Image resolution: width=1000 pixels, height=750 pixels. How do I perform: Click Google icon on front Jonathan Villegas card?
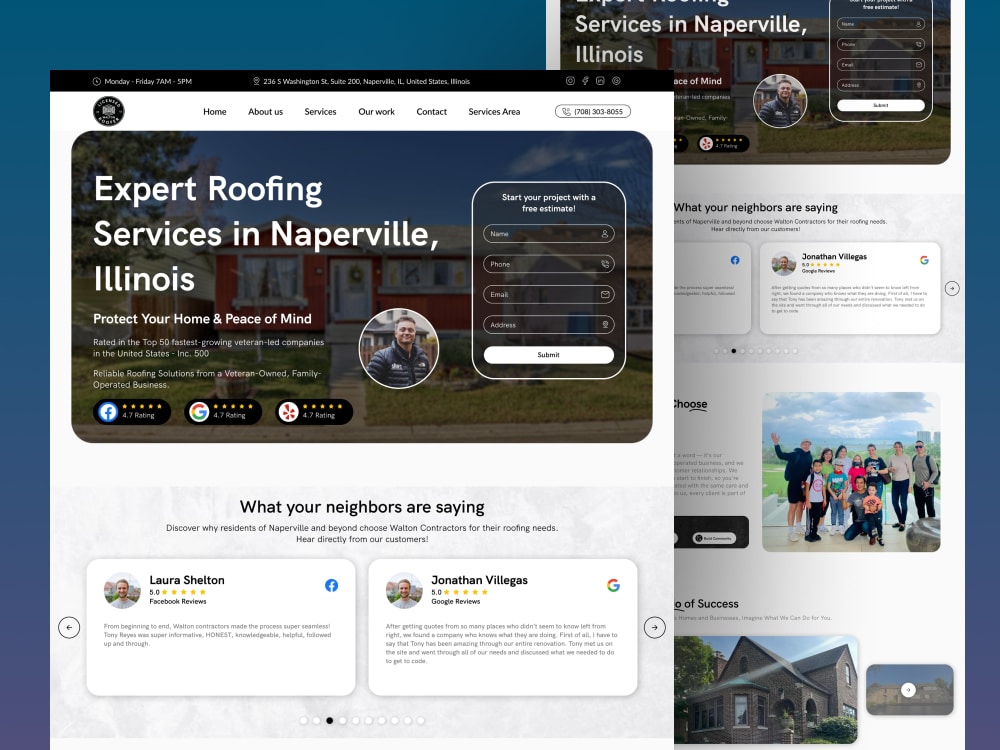click(614, 585)
